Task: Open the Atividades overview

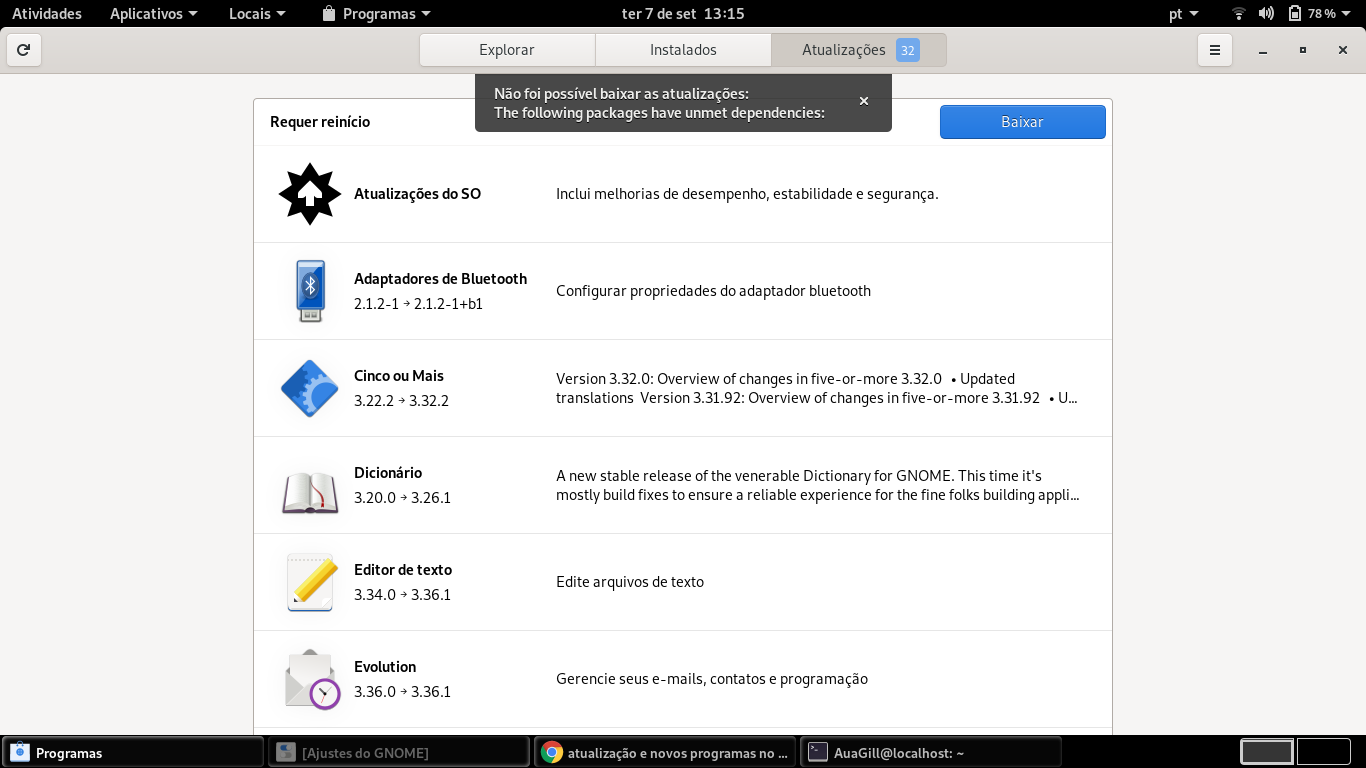Action: tap(47, 14)
